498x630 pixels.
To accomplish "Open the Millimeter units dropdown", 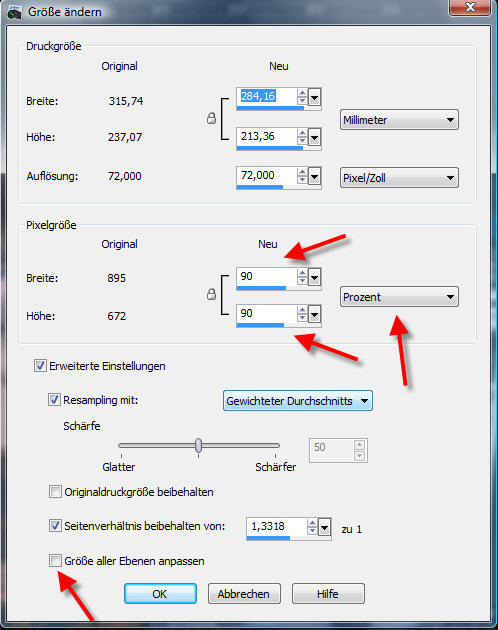I will [399, 120].
